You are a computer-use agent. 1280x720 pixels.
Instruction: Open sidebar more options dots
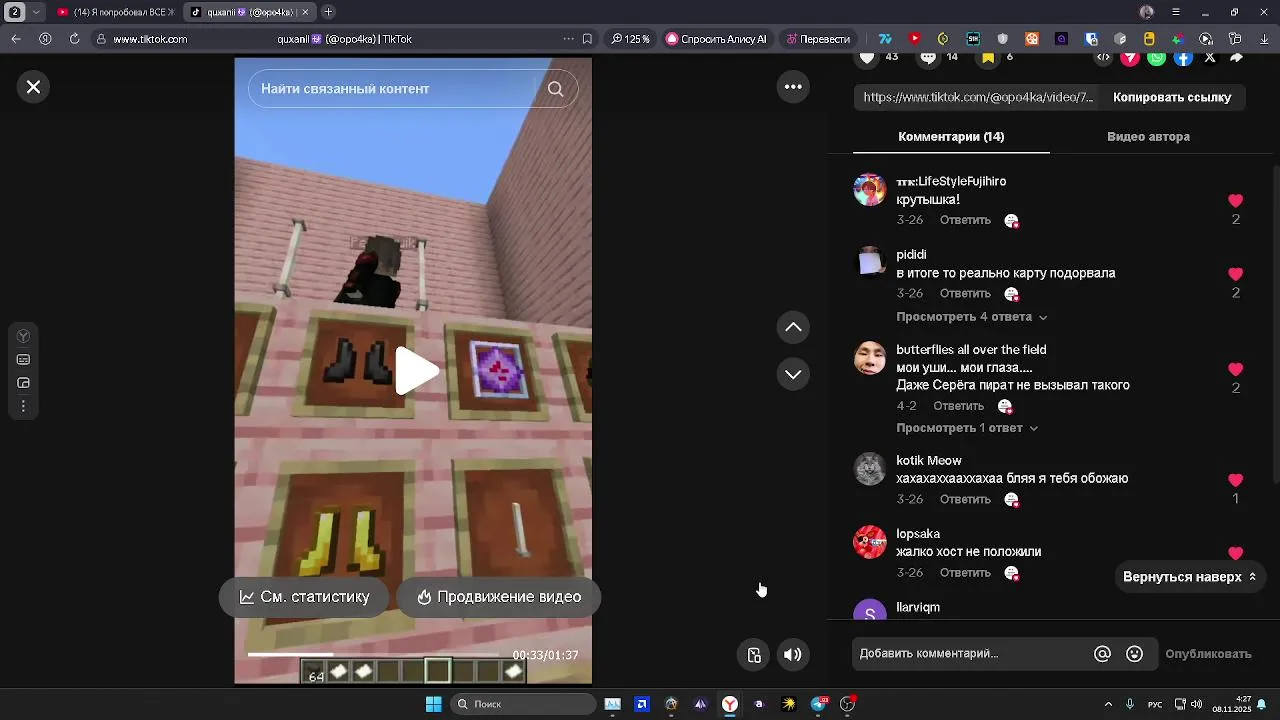click(x=23, y=407)
